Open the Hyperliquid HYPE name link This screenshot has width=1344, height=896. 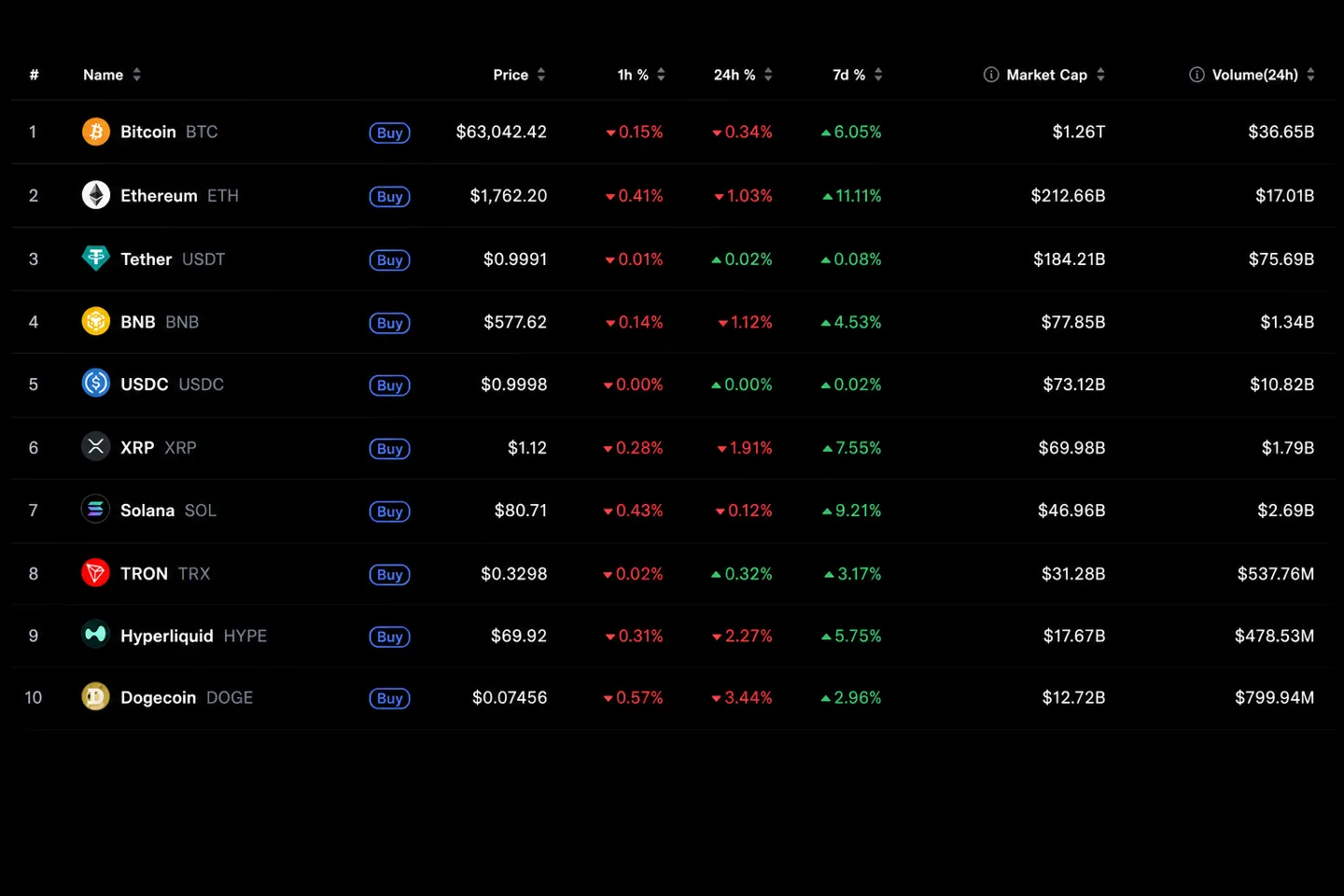(193, 636)
